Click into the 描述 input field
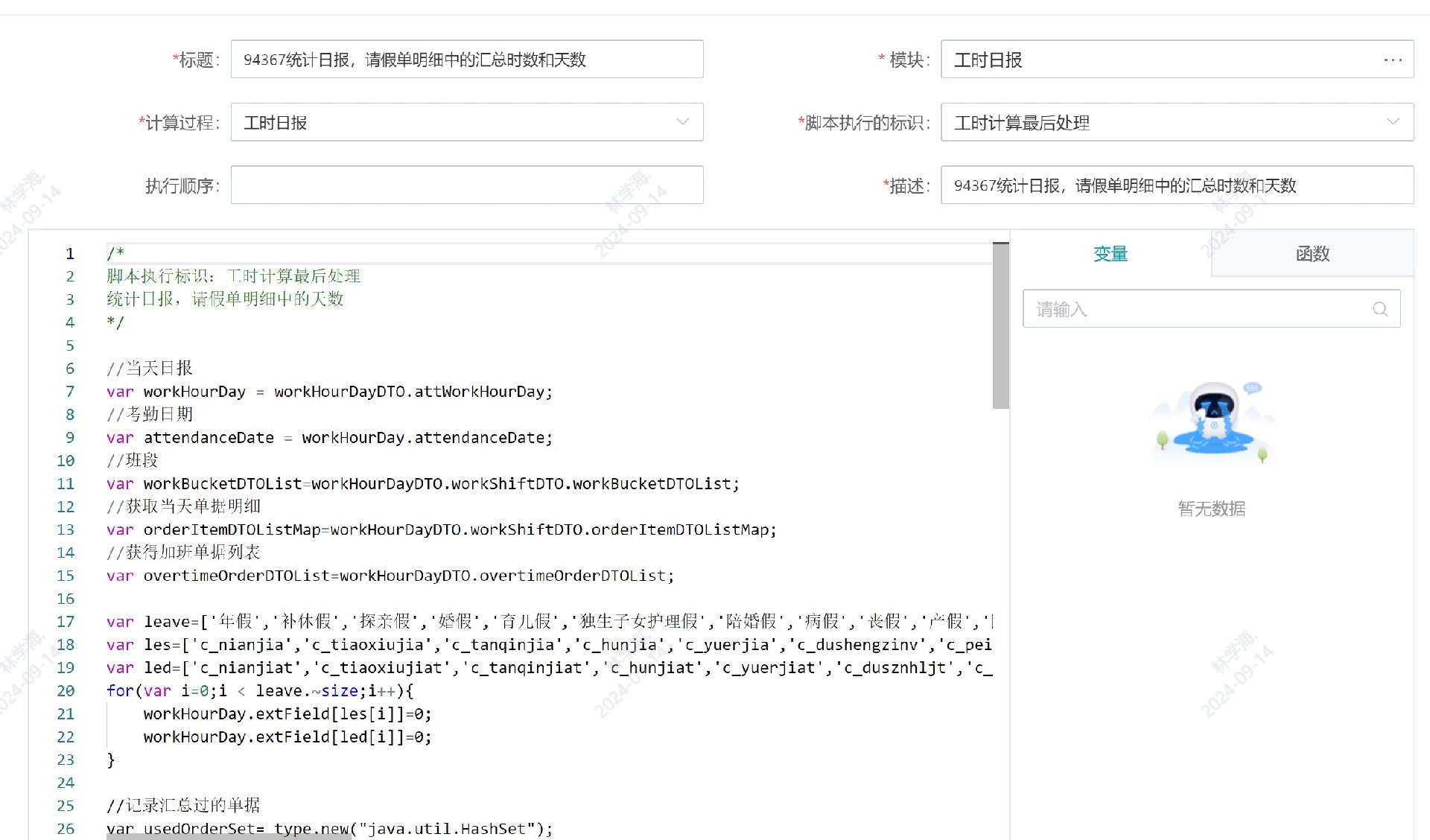 pos(1176,185)
